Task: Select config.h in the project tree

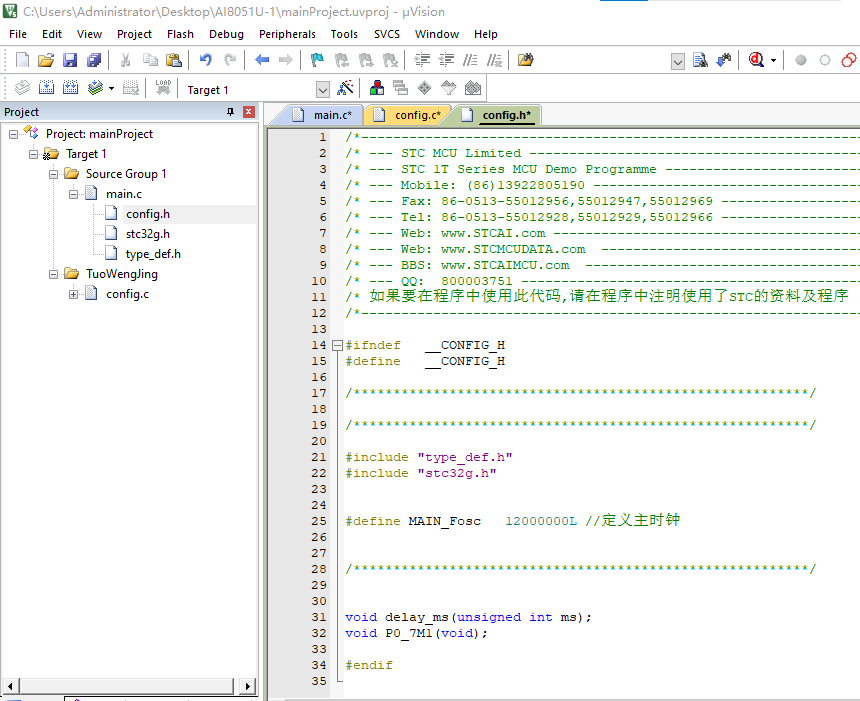Action: [x=148, y=214]
